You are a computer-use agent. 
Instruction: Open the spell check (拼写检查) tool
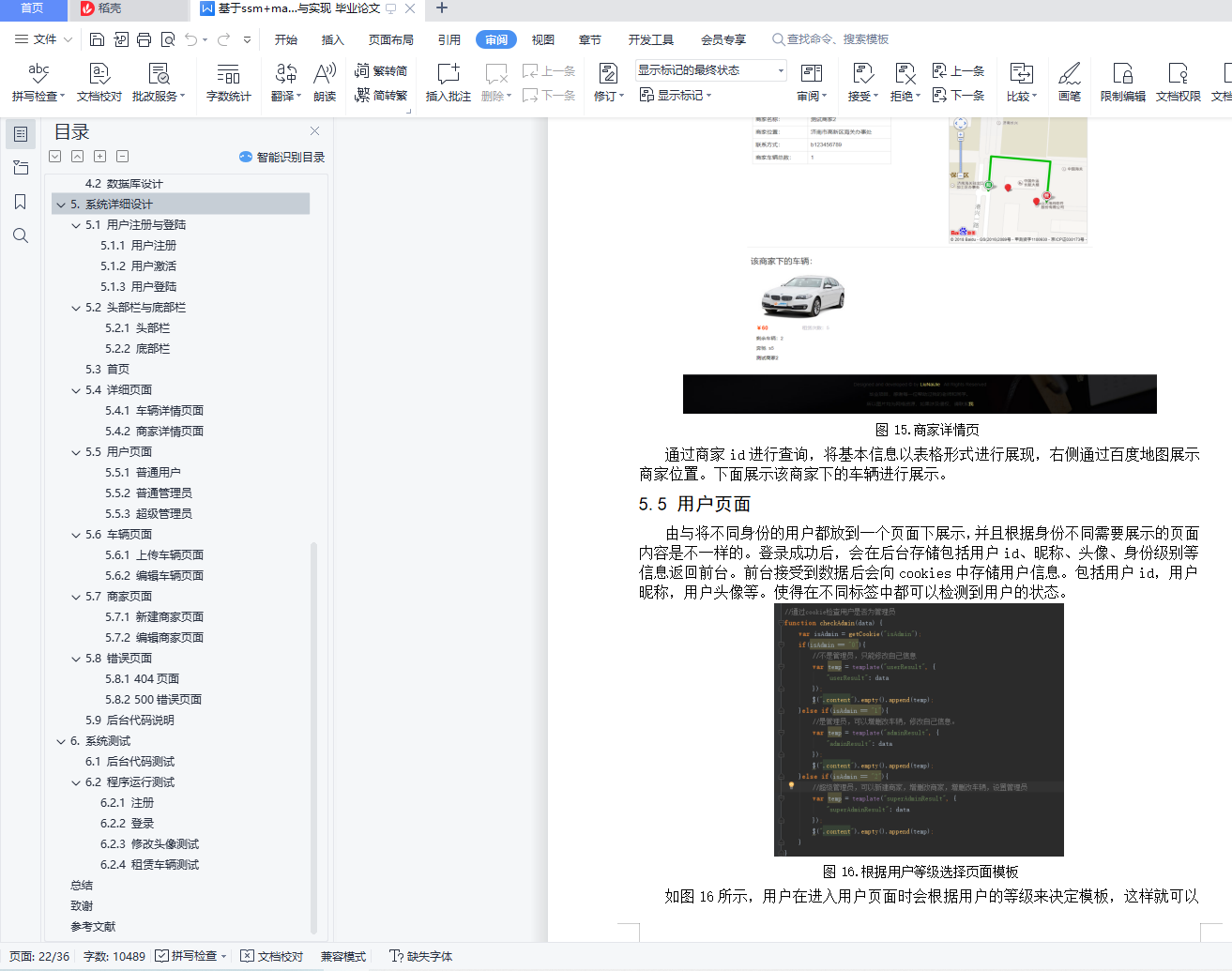[38, 82]
